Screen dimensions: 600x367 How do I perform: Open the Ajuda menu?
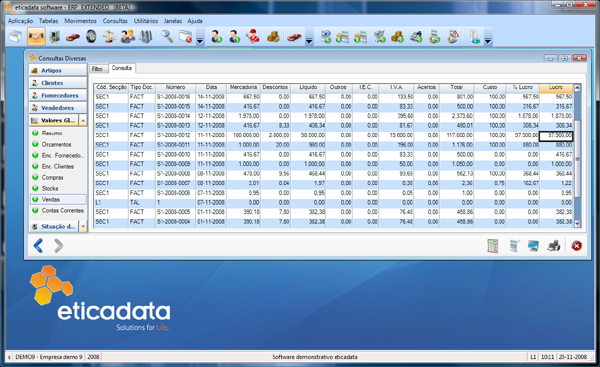(x=195, y=21)
